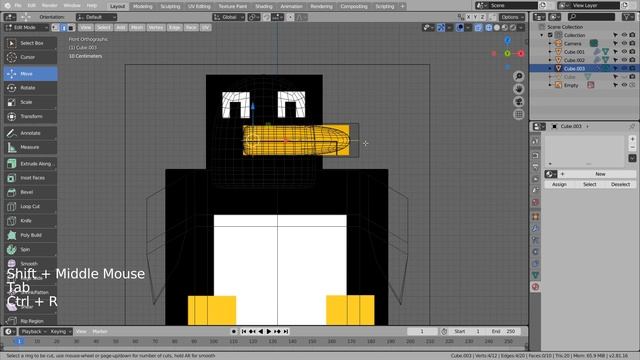The image size is (640, 360).
Task: Switch to the Modeling workspace tab
Action: coord(142,6)
